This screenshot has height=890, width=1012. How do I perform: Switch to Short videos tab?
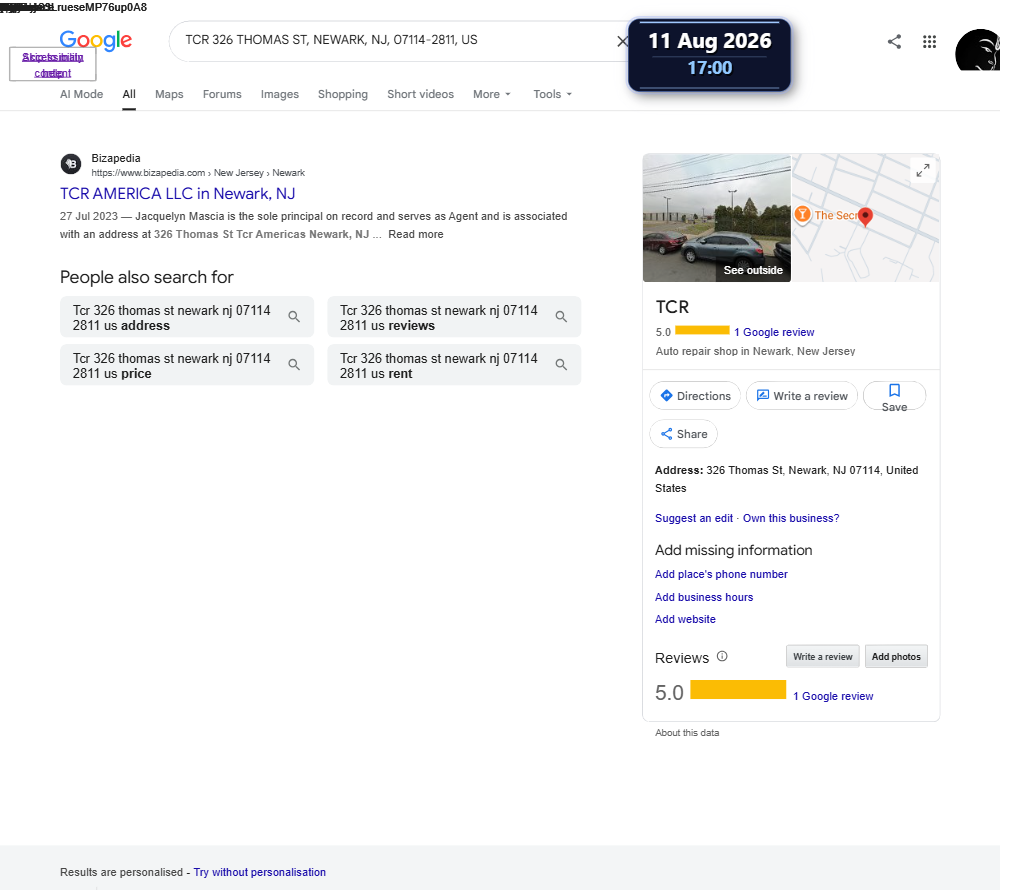[420, 94]
